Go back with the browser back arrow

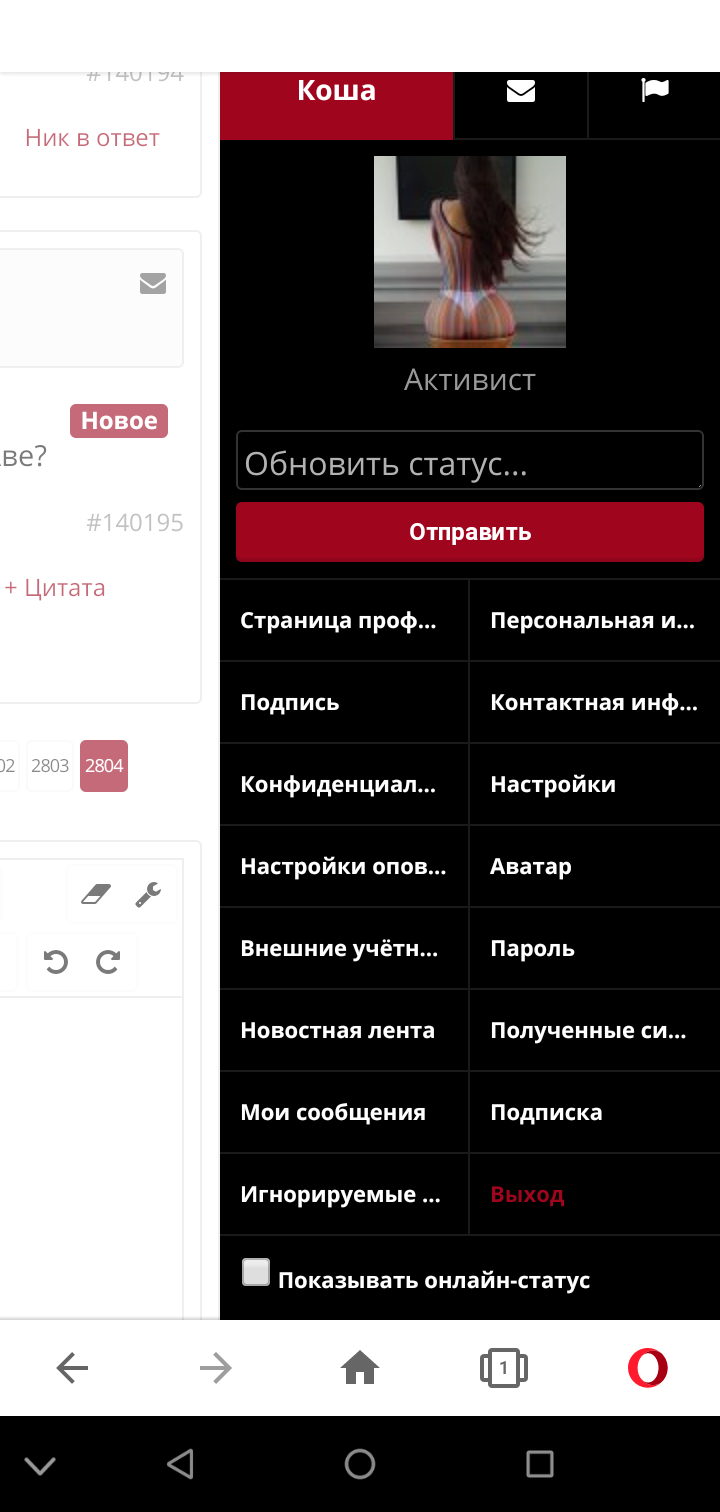[x=72, y=1367]
